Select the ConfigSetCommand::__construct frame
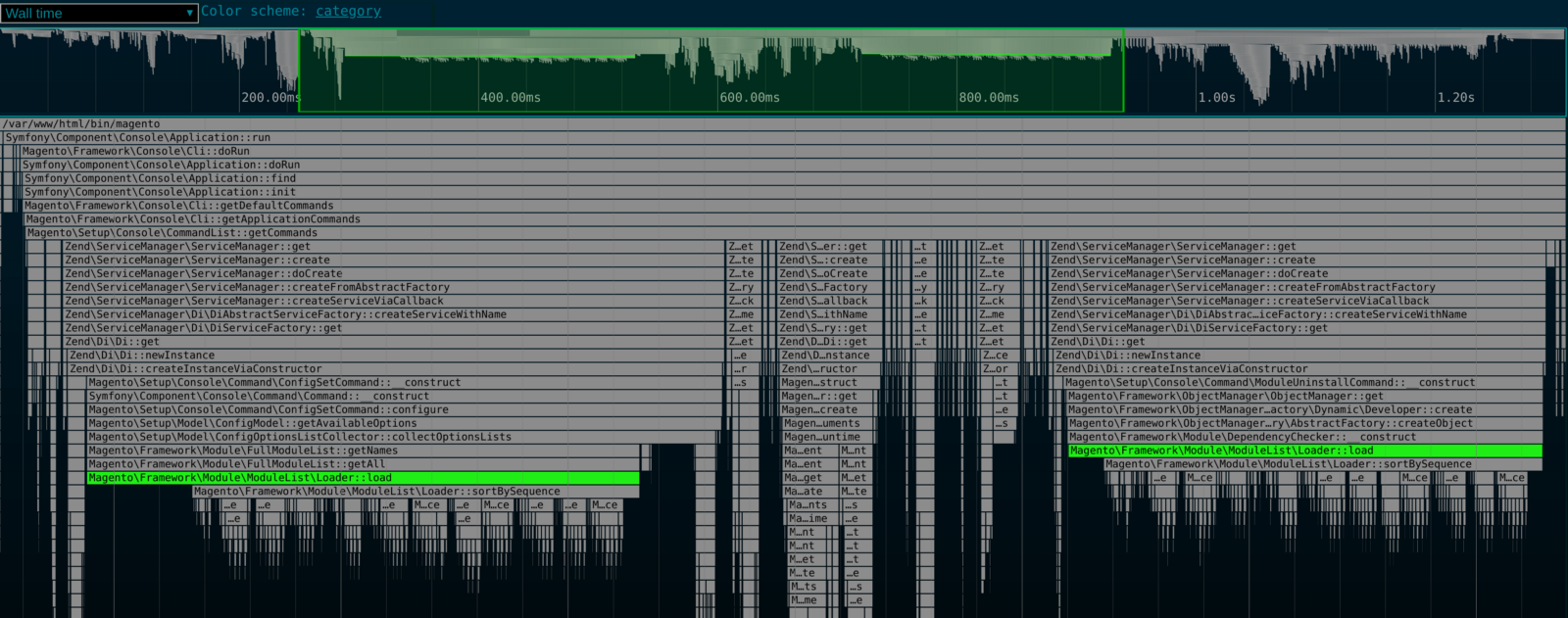This screenshot has height=618, width=1568. click(x=405, y=383)
